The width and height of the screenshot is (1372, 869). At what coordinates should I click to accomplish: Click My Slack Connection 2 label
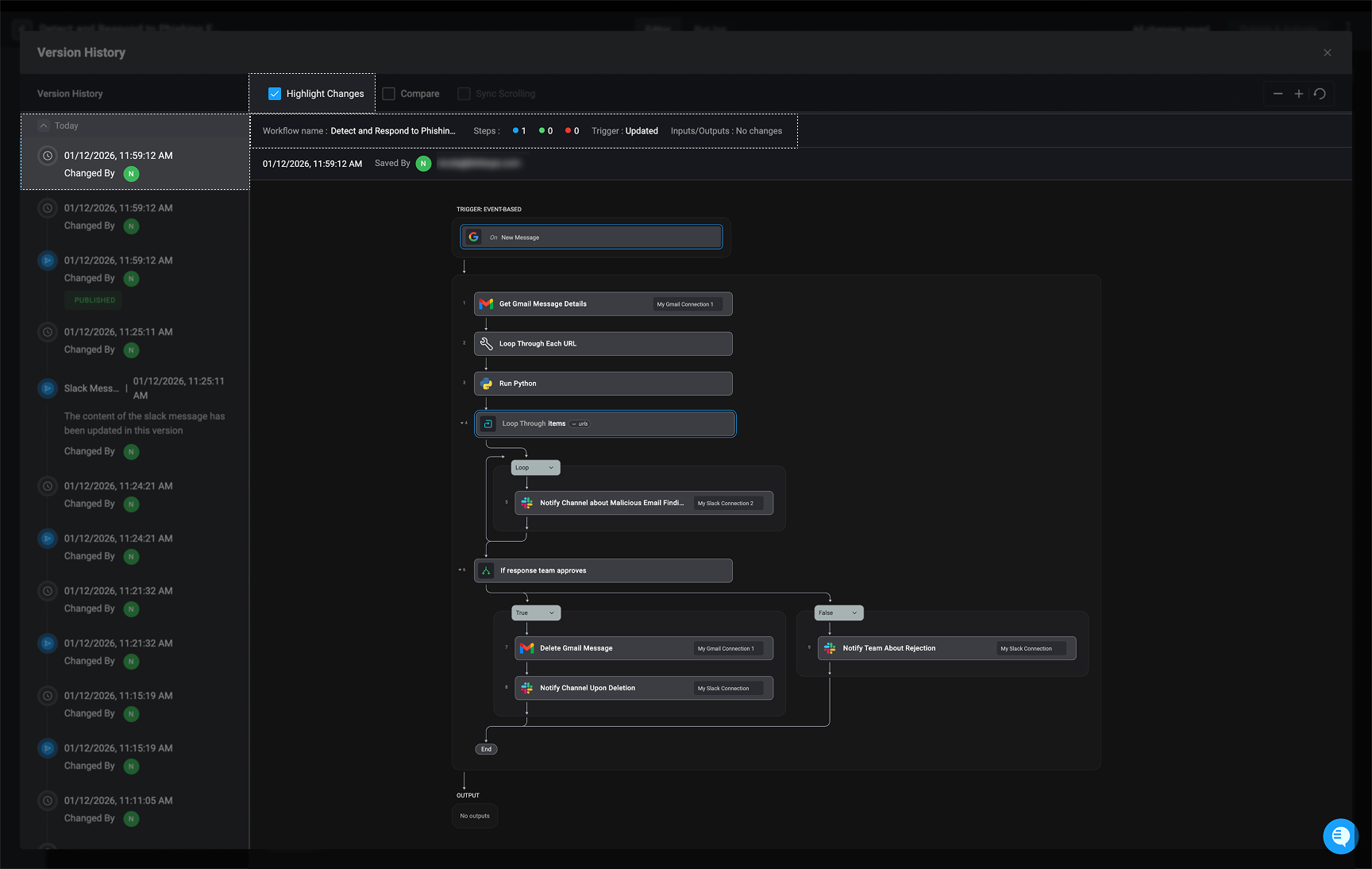coord(726,503)
